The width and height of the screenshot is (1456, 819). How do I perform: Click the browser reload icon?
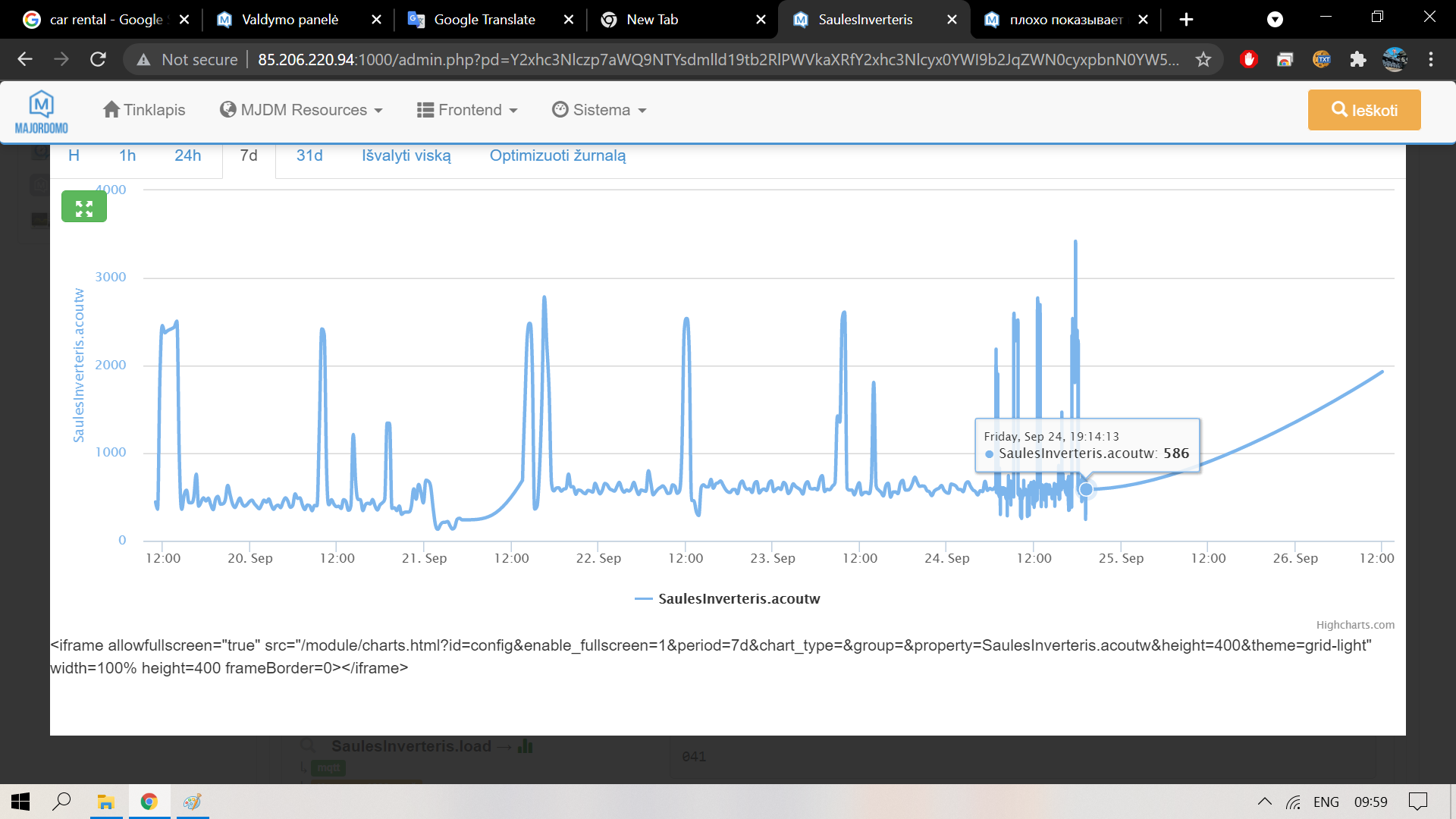98,59
